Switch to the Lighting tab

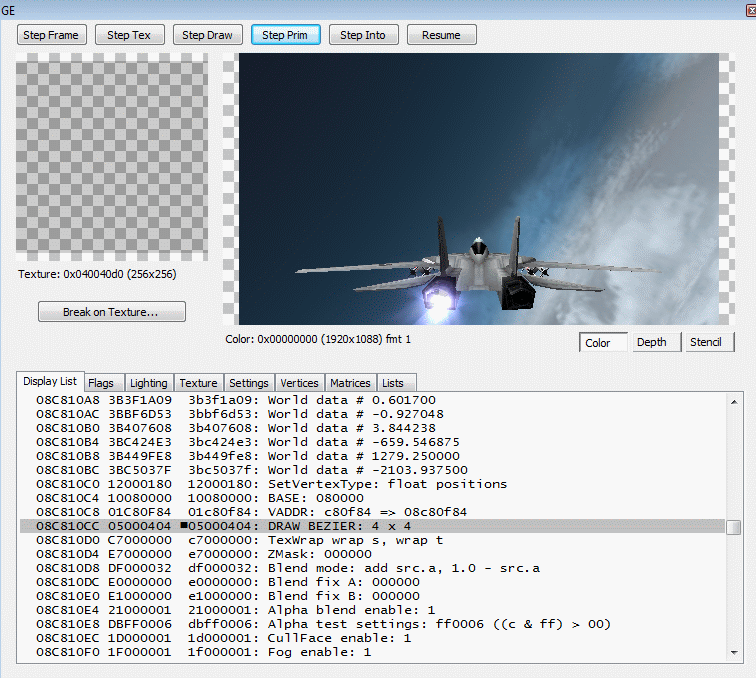coord(149,383)
